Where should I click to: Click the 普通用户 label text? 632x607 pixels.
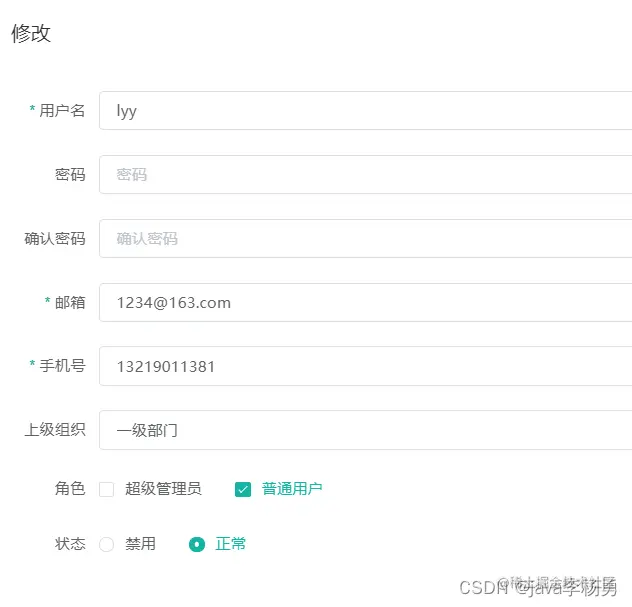click(292, 489)
